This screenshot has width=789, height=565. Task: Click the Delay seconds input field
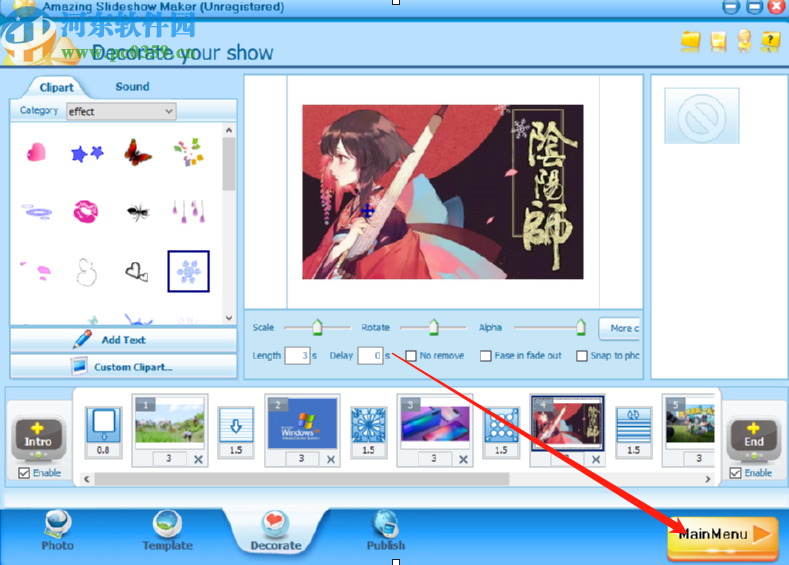(370, 356)
